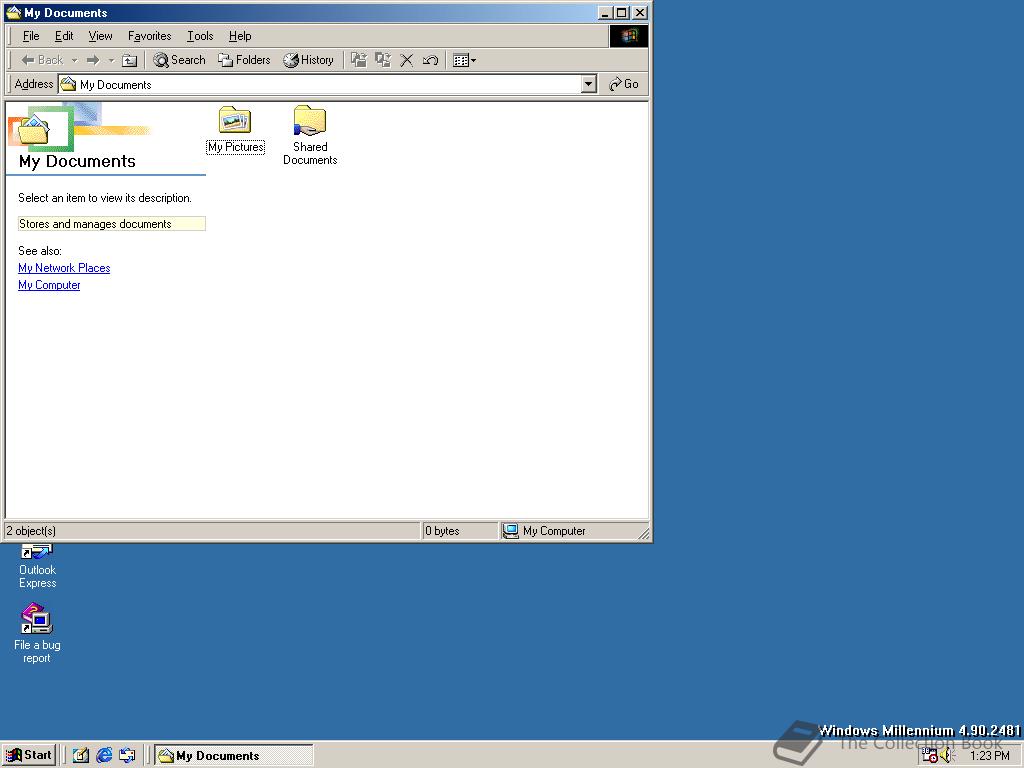Screen dimensions: 1024x768
Task: Click the Go button
Action: point(624,84)
